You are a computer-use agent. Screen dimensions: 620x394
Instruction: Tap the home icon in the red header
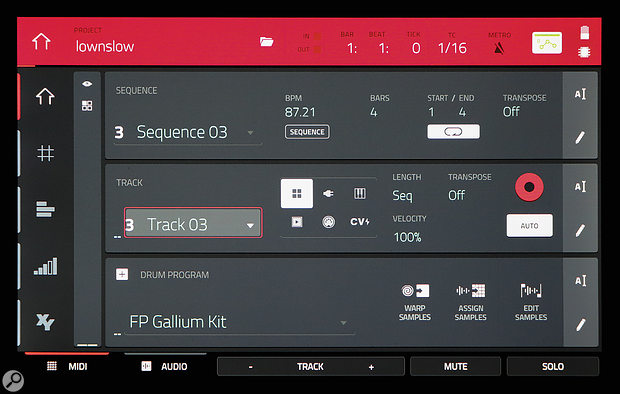click(x=42, y=42)
